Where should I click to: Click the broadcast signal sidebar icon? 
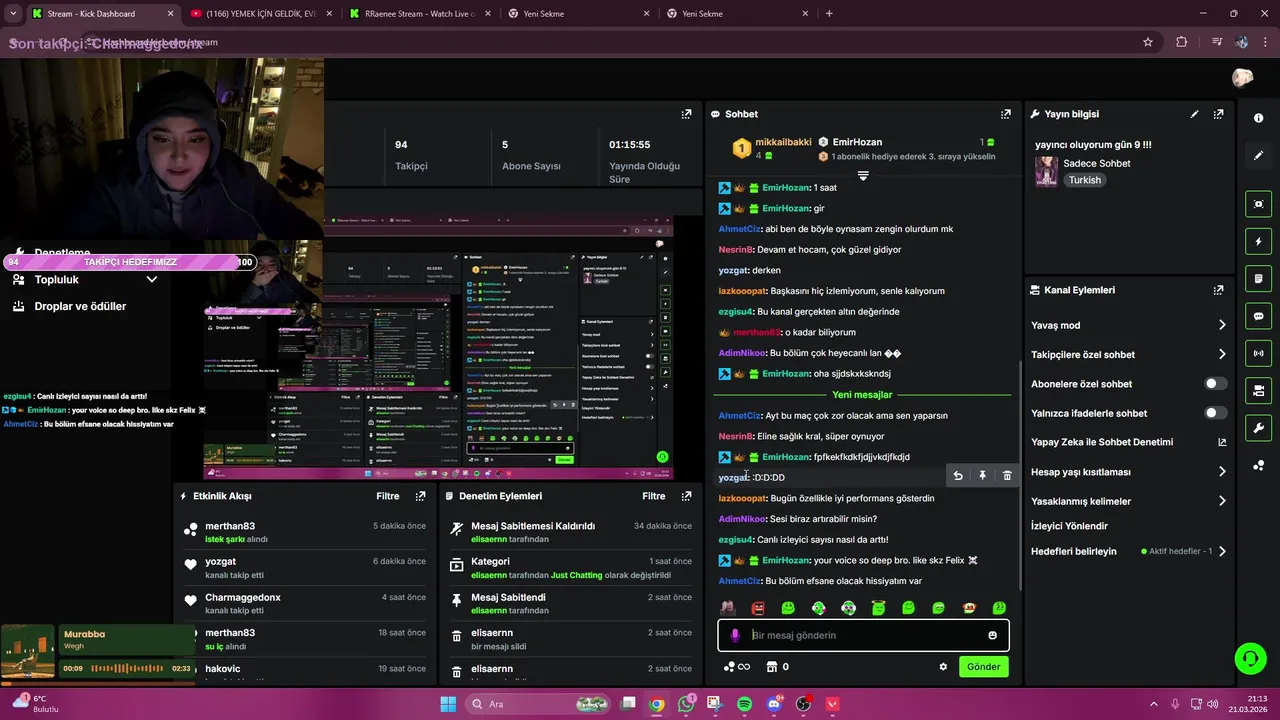(x=1258, y=353)
